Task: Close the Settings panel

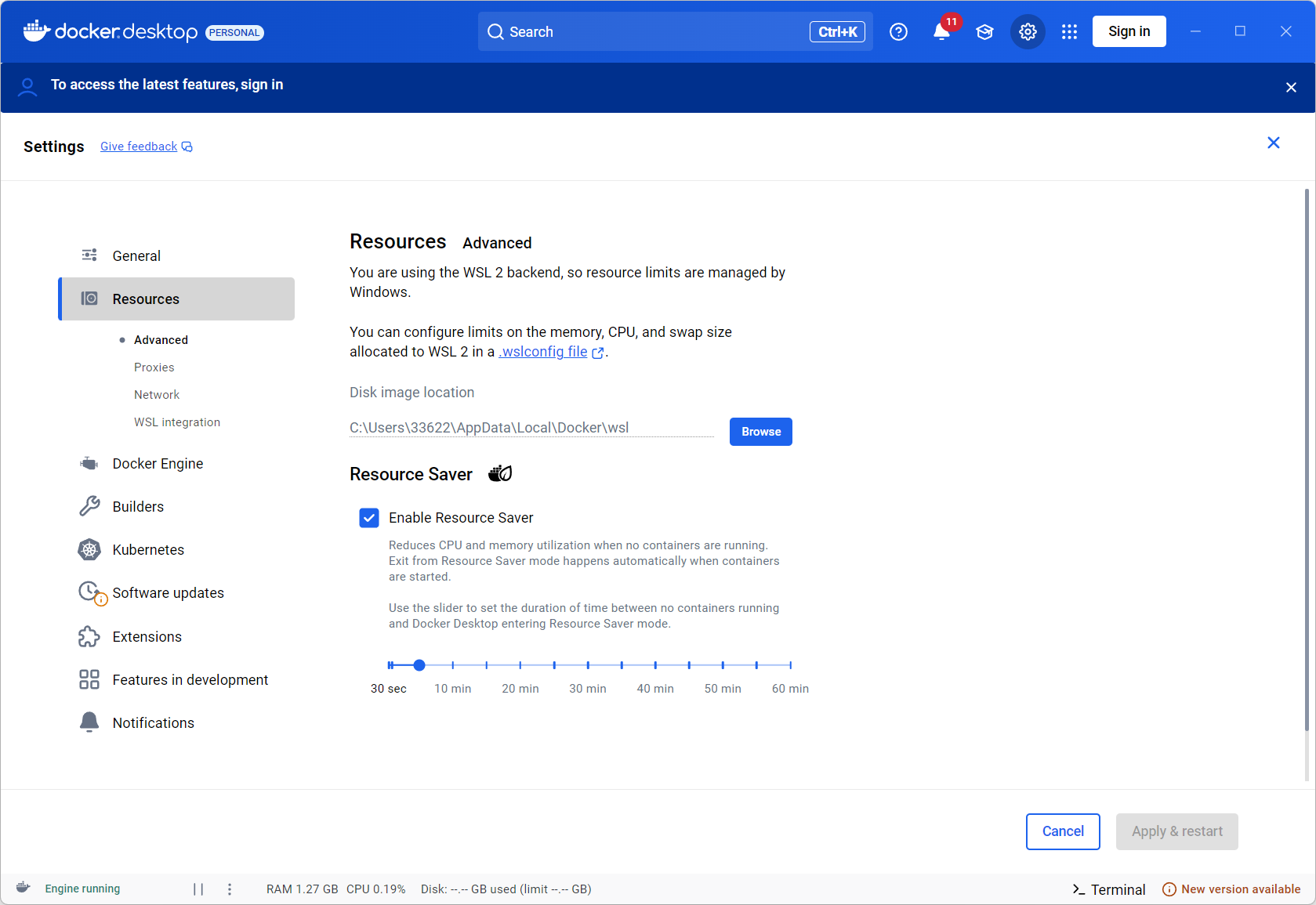Action: point(1274,143)
